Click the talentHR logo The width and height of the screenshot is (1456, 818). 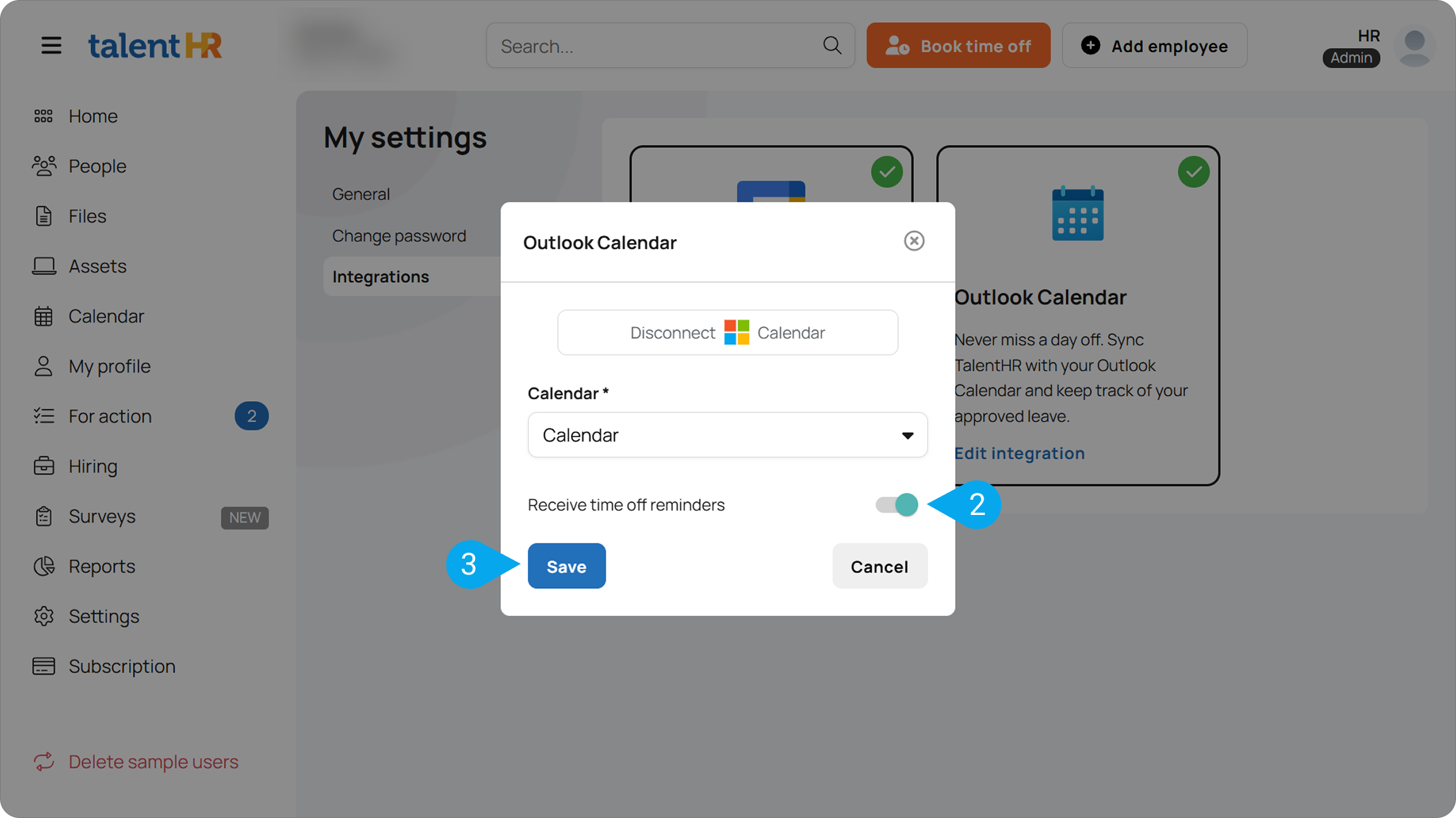[155, 46]
